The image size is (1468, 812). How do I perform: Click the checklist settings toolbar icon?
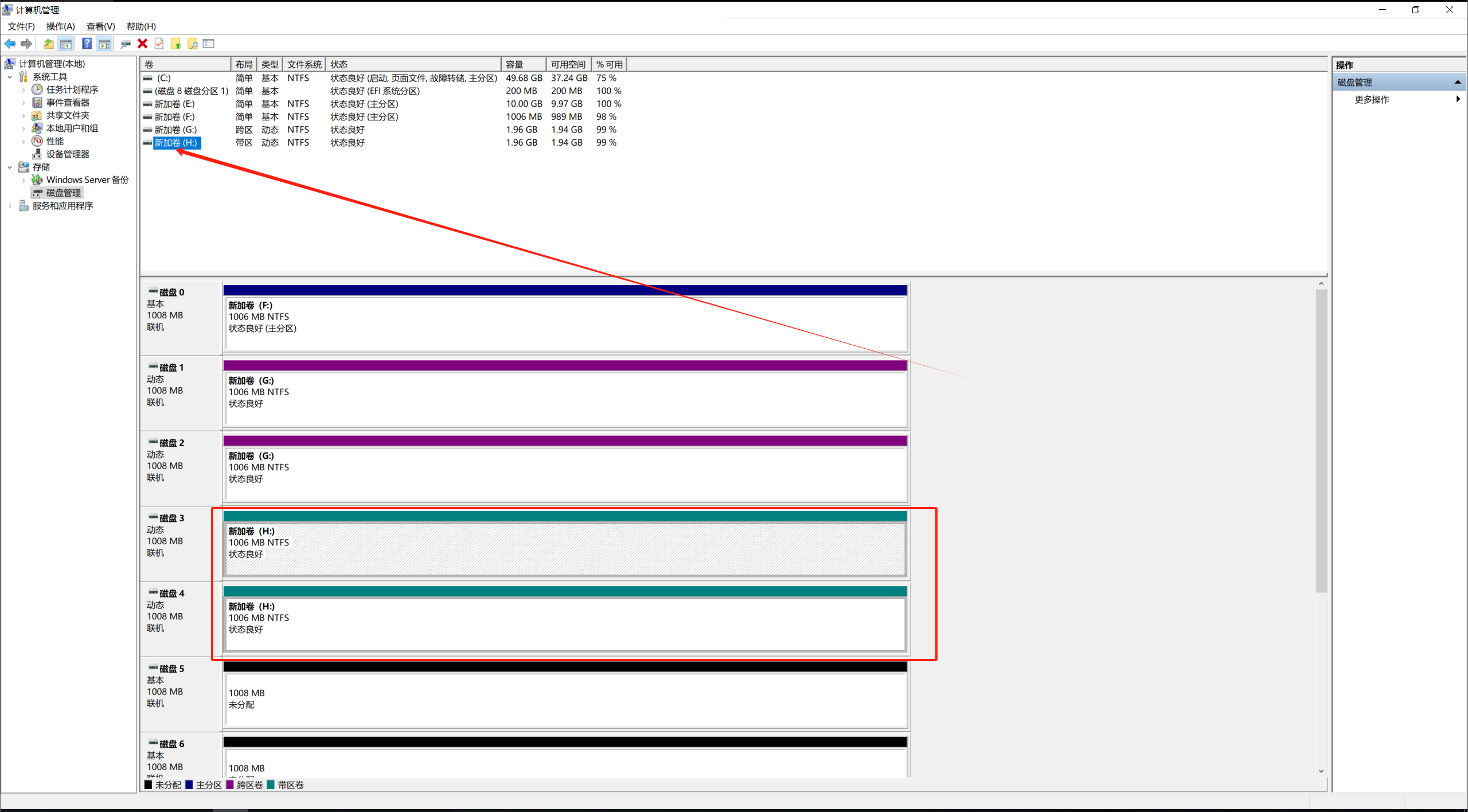click(209, 44)
